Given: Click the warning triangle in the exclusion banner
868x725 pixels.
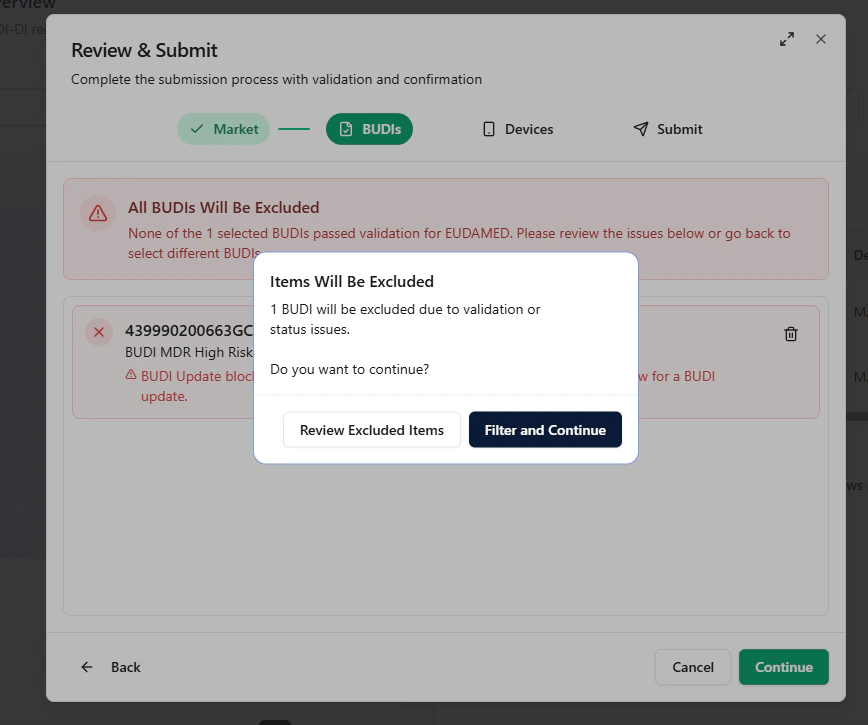Looking at the screenshot, I should point(97,213).
